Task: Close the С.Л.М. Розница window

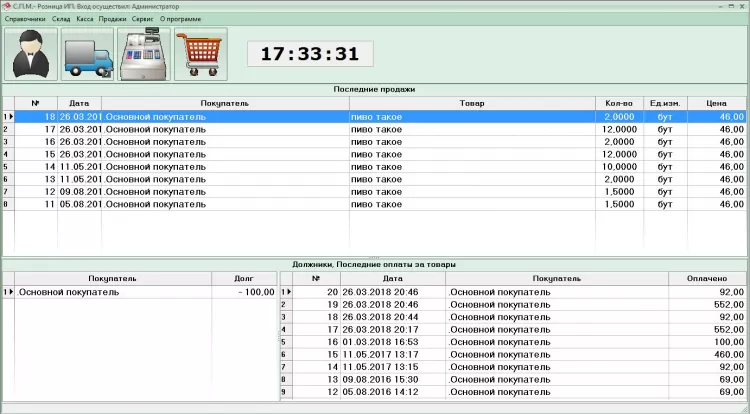Action: pyautogui.click(x=742, y=6)
